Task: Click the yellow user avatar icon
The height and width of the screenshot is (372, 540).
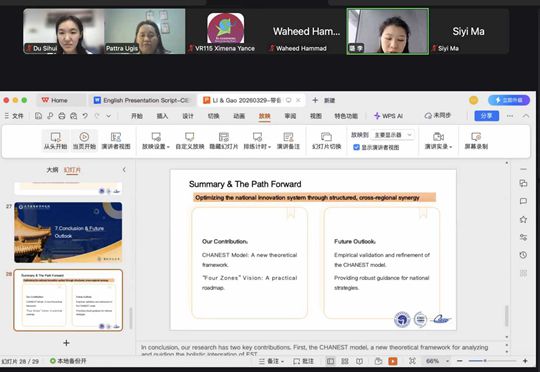Action: click(474, 100)
